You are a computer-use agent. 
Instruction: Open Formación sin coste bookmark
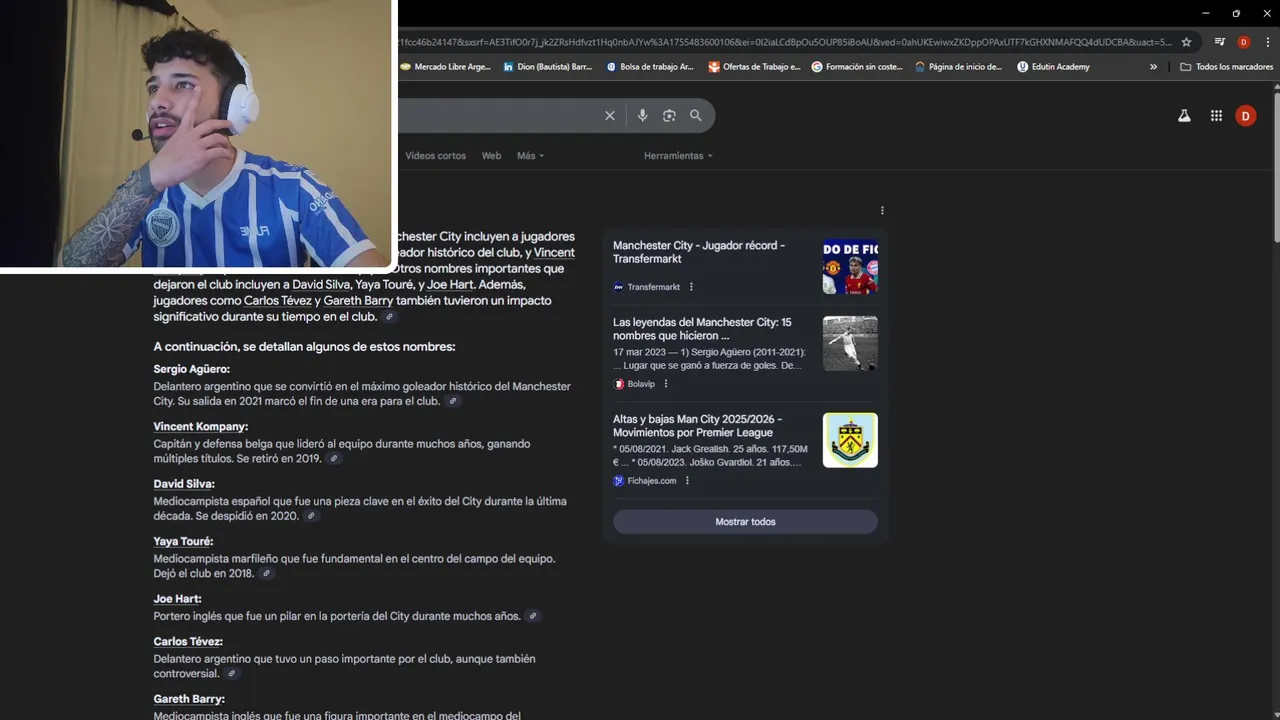coord(857,67)
